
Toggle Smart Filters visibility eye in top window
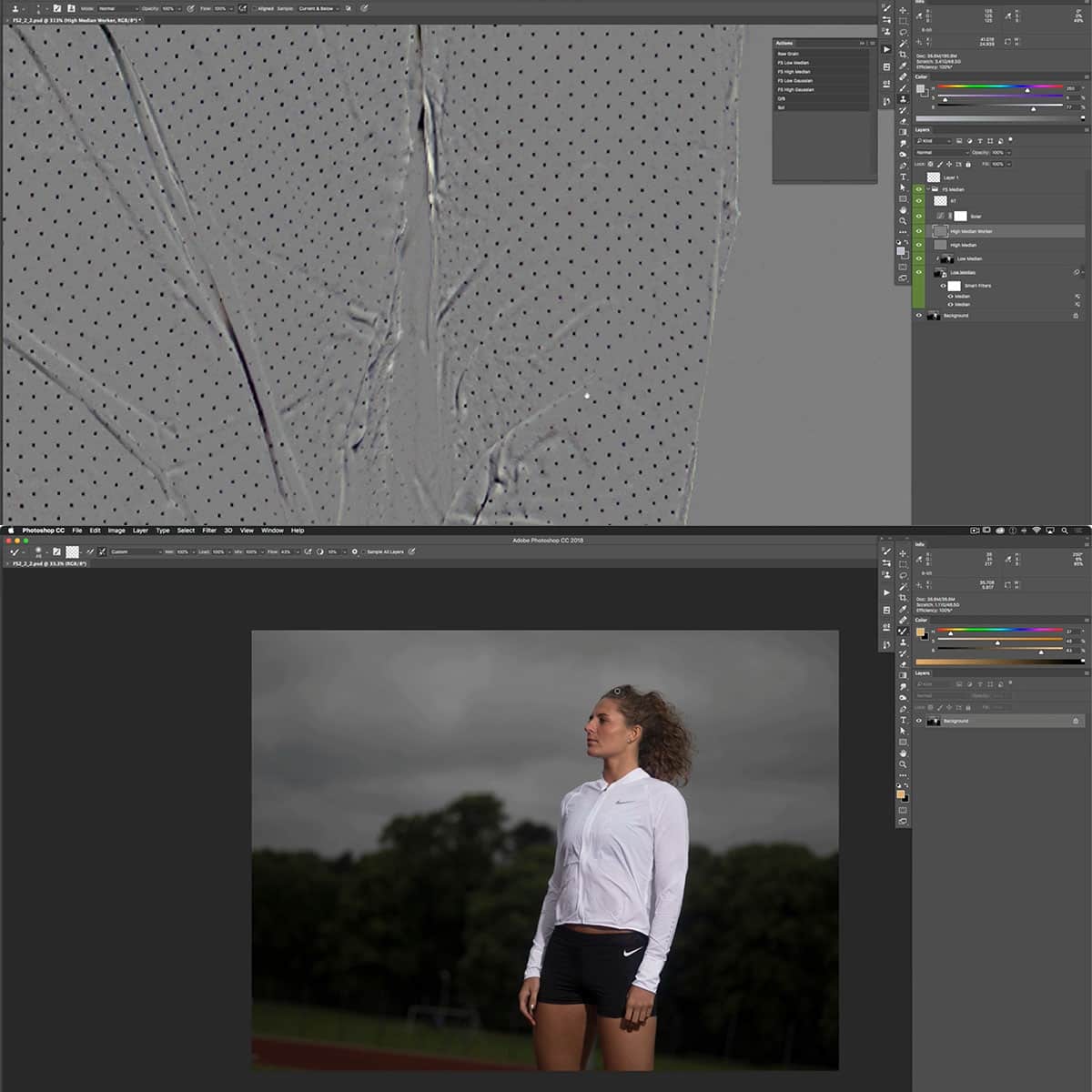pos(944,286)
